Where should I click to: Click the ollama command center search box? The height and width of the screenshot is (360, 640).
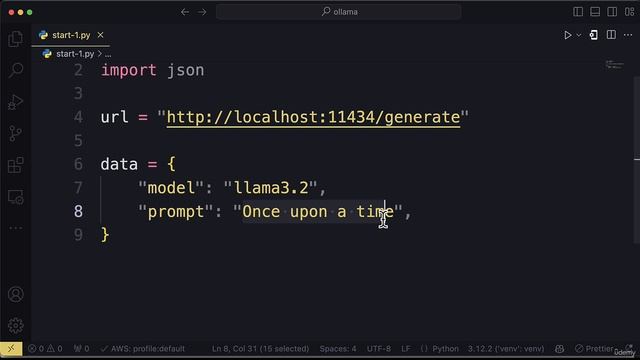click(339, 12)
